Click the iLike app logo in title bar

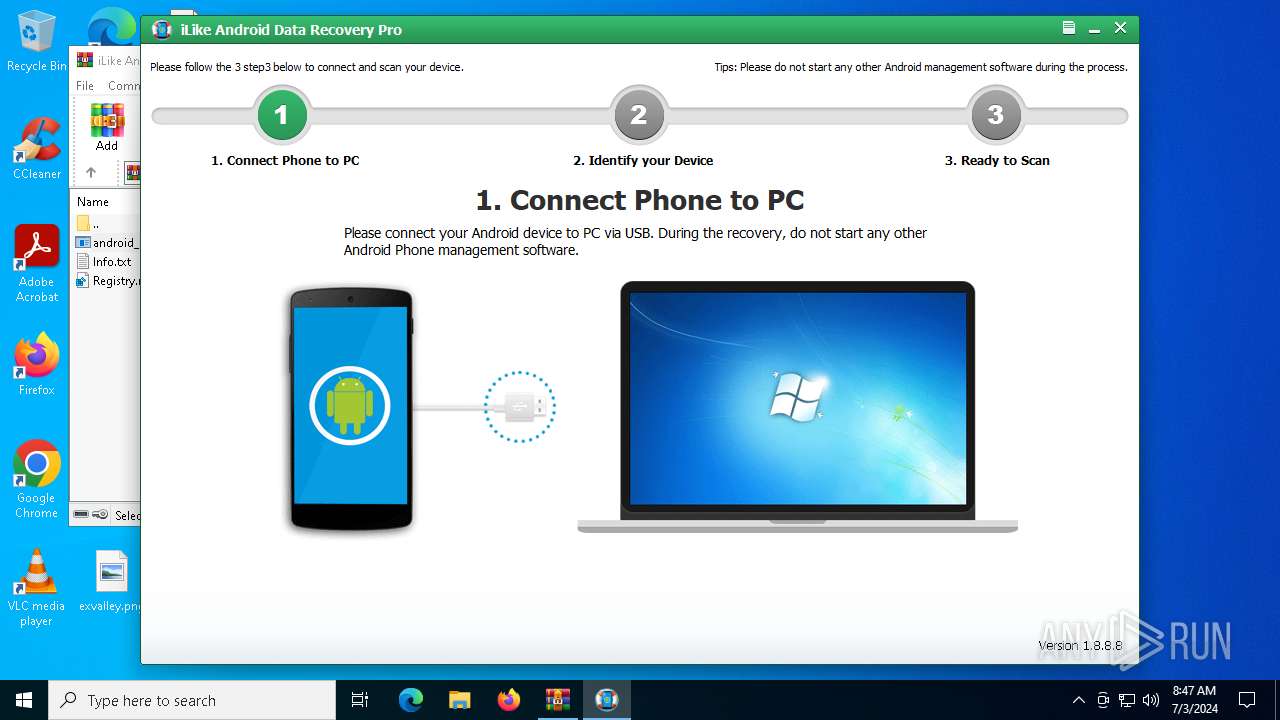(x=161, y=30)
